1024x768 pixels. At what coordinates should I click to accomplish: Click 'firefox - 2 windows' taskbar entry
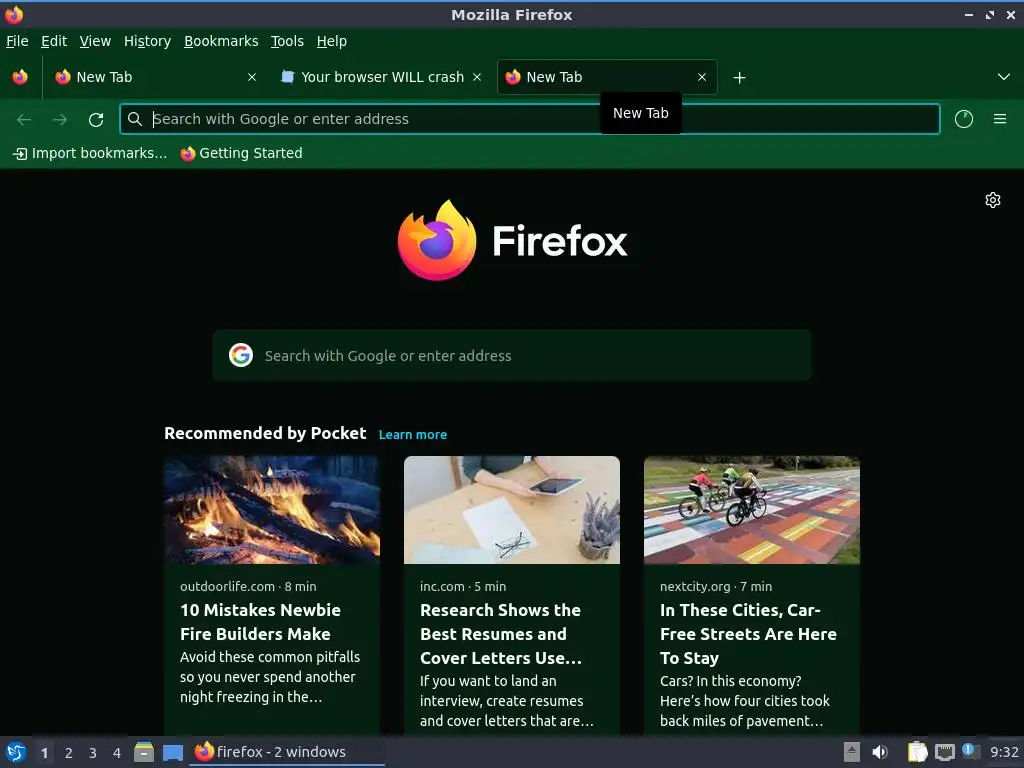pyautogui.click(x=287, y=752)
